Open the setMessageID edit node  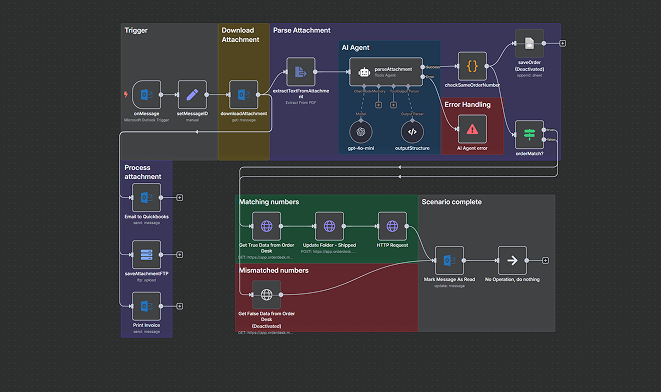click(x=192, y=94)
